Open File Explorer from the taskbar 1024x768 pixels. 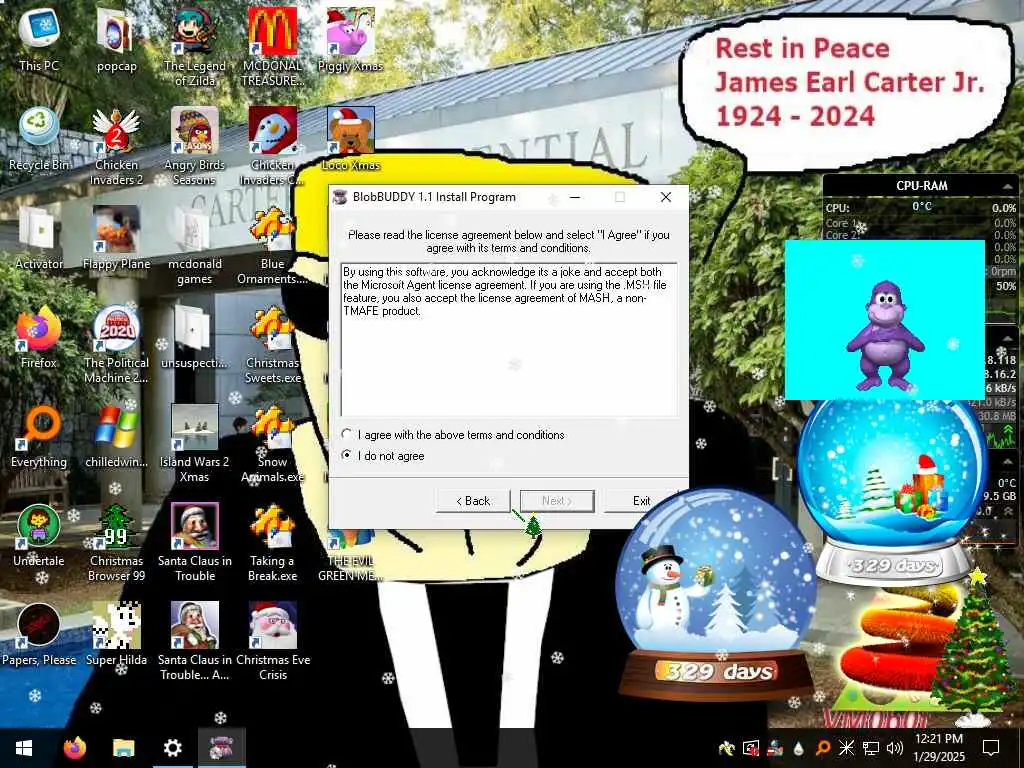pos(123,748)
